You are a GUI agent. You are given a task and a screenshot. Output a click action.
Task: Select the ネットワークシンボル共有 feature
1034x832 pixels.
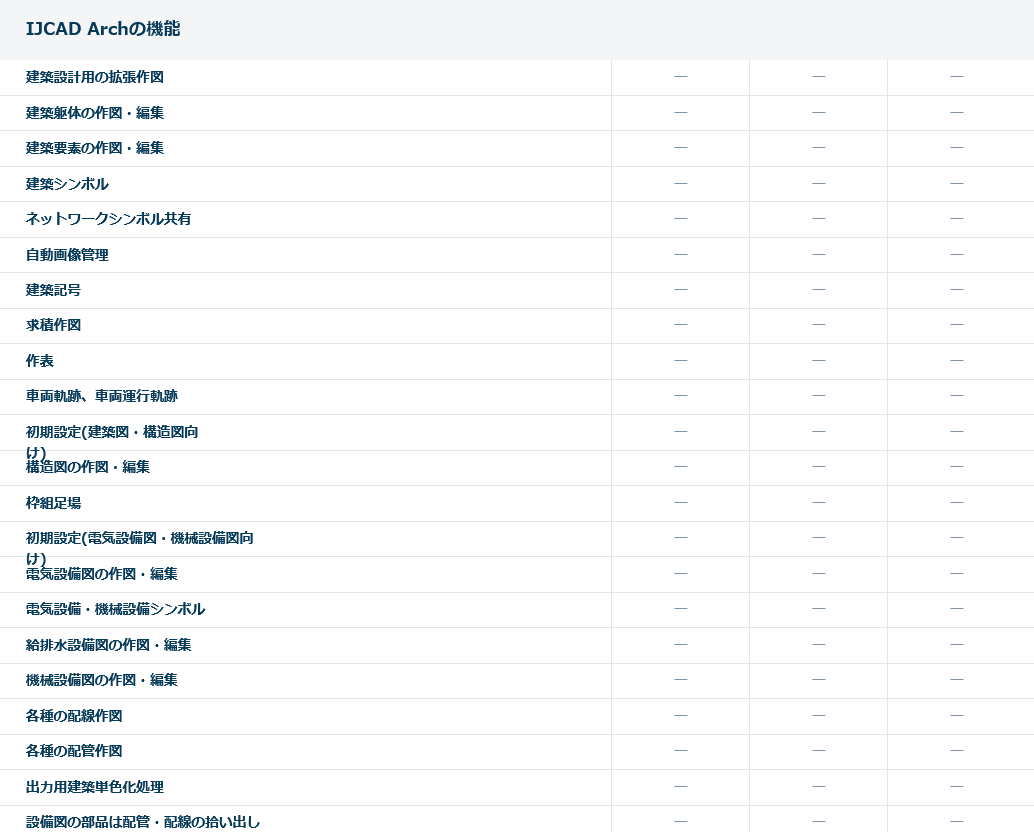(108, 219)
